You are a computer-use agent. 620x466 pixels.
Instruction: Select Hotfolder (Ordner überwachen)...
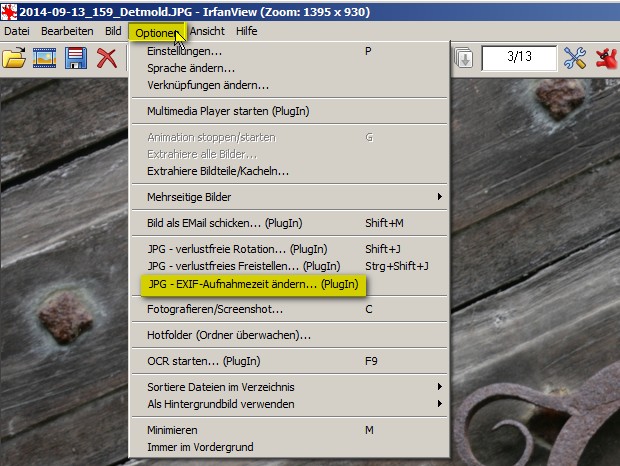pos(291,335)
